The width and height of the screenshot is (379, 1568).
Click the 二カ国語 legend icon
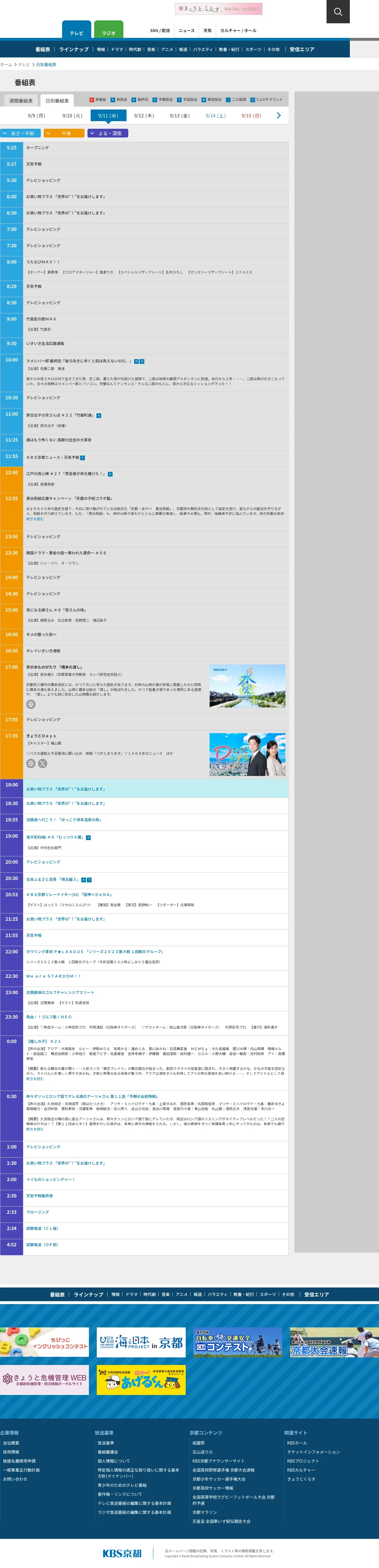228,99
